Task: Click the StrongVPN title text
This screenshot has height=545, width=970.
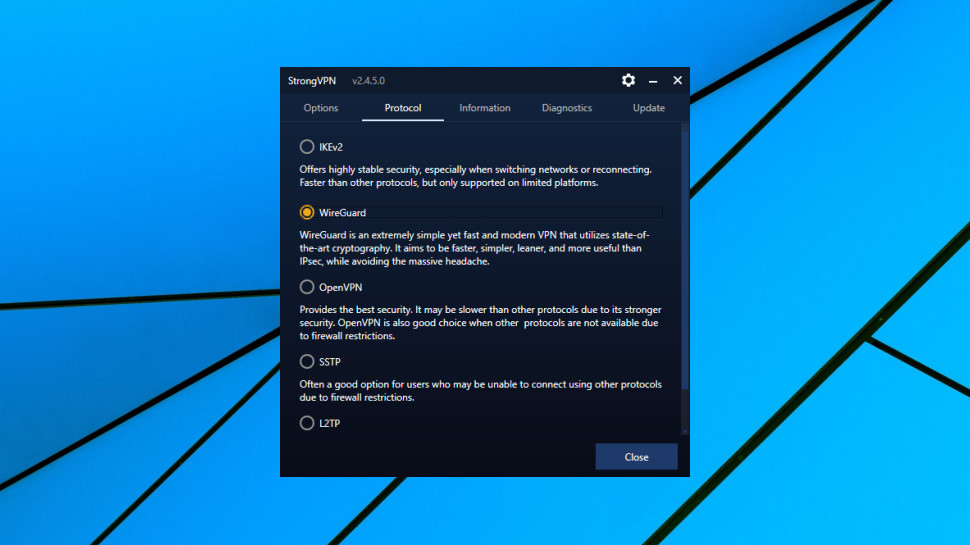Action: 312,81
